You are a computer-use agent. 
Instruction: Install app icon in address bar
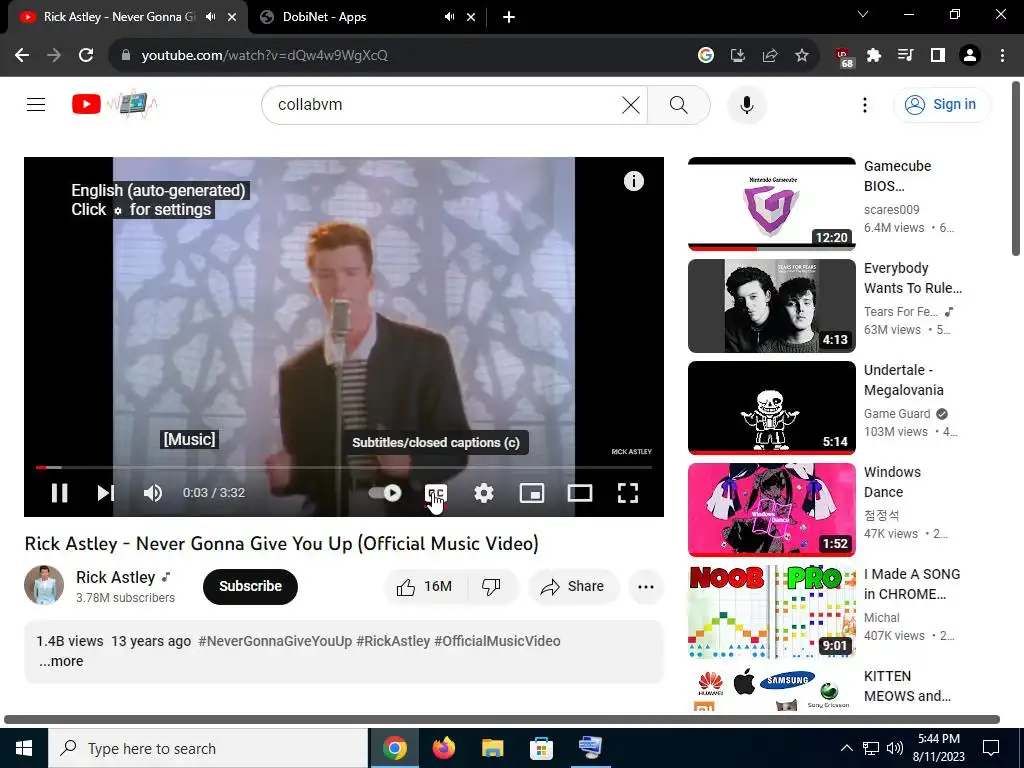coord(737,55)
